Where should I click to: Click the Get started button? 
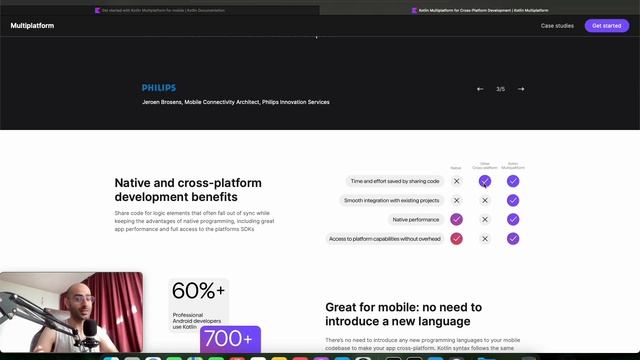click(x=607, y=26)
